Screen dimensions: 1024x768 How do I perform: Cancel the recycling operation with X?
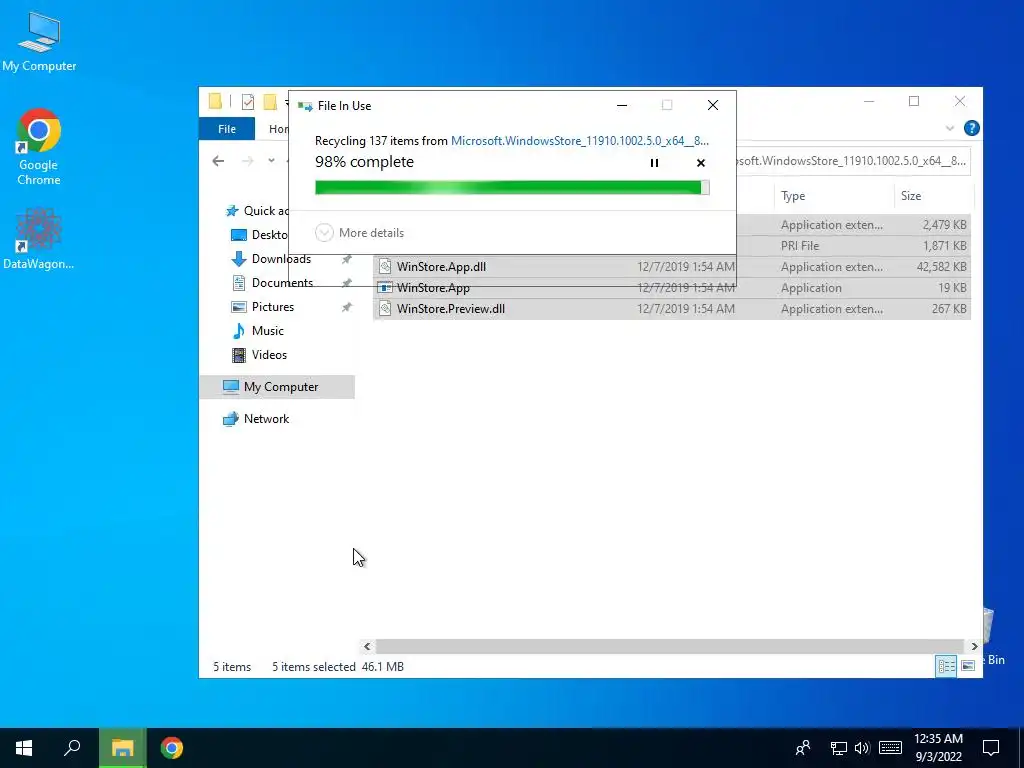(x=701, y=163)
